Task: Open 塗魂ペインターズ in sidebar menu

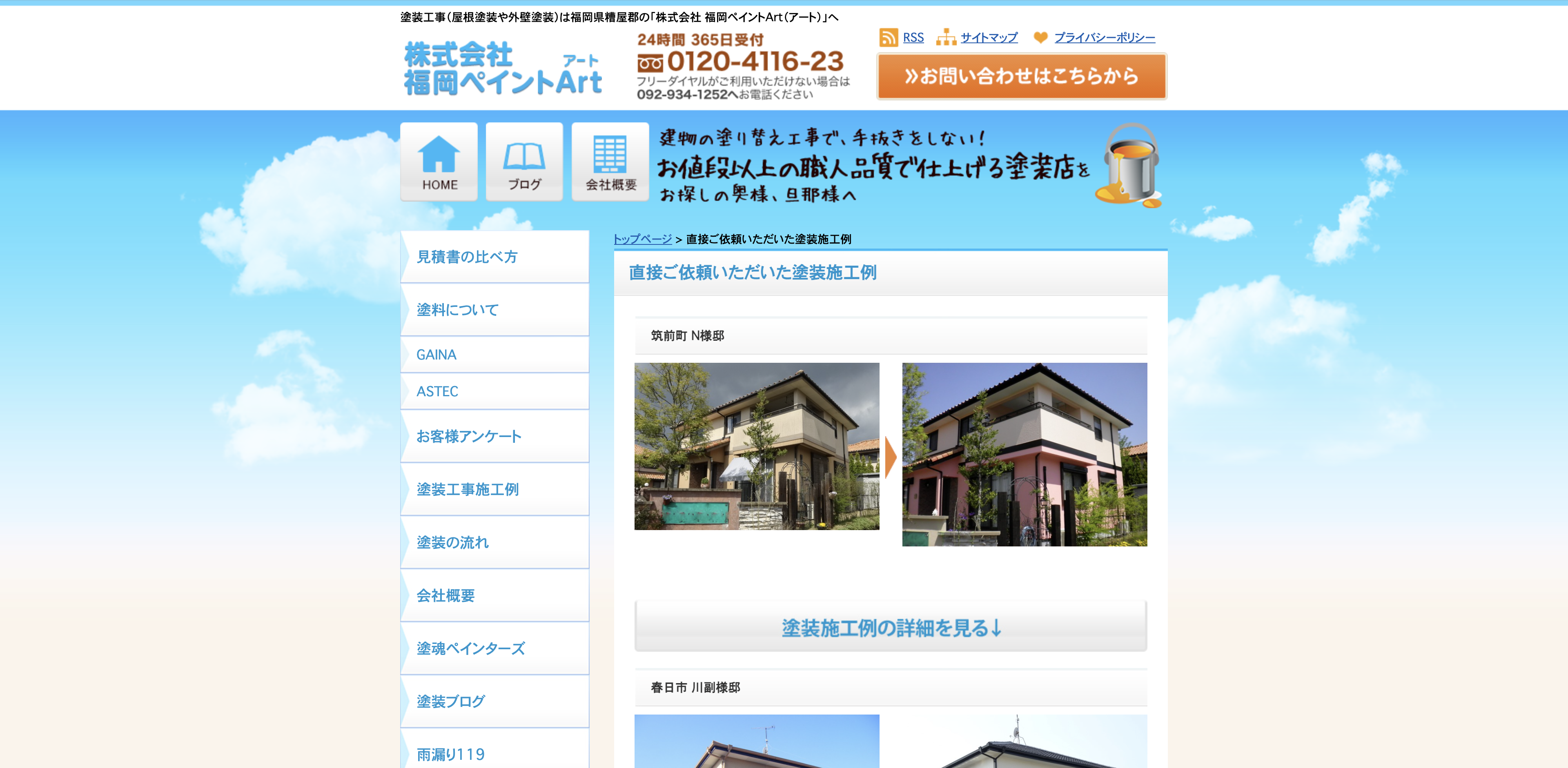Action: coord(495,648)
